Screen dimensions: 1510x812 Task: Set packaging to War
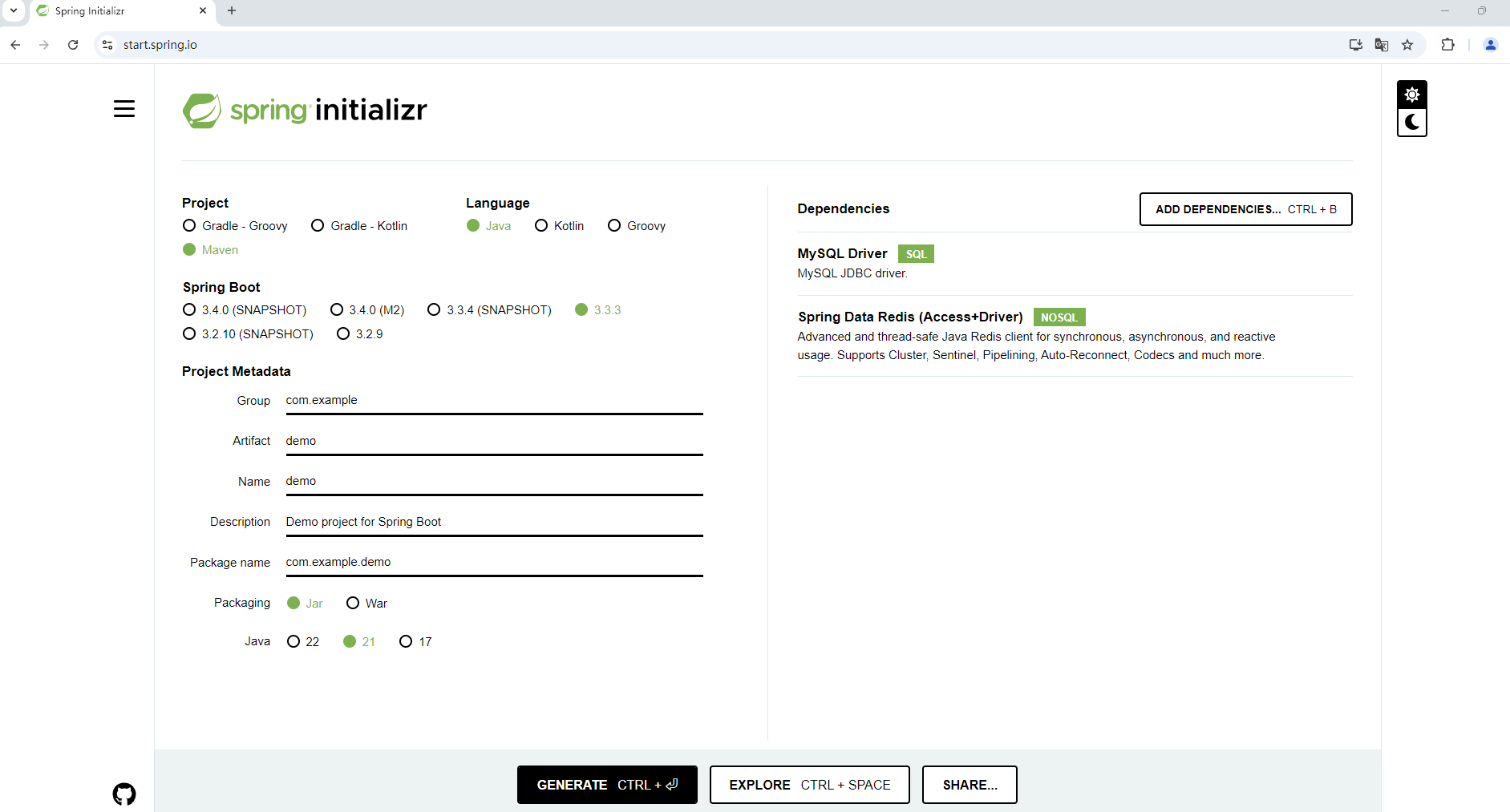tap(366, 604)
